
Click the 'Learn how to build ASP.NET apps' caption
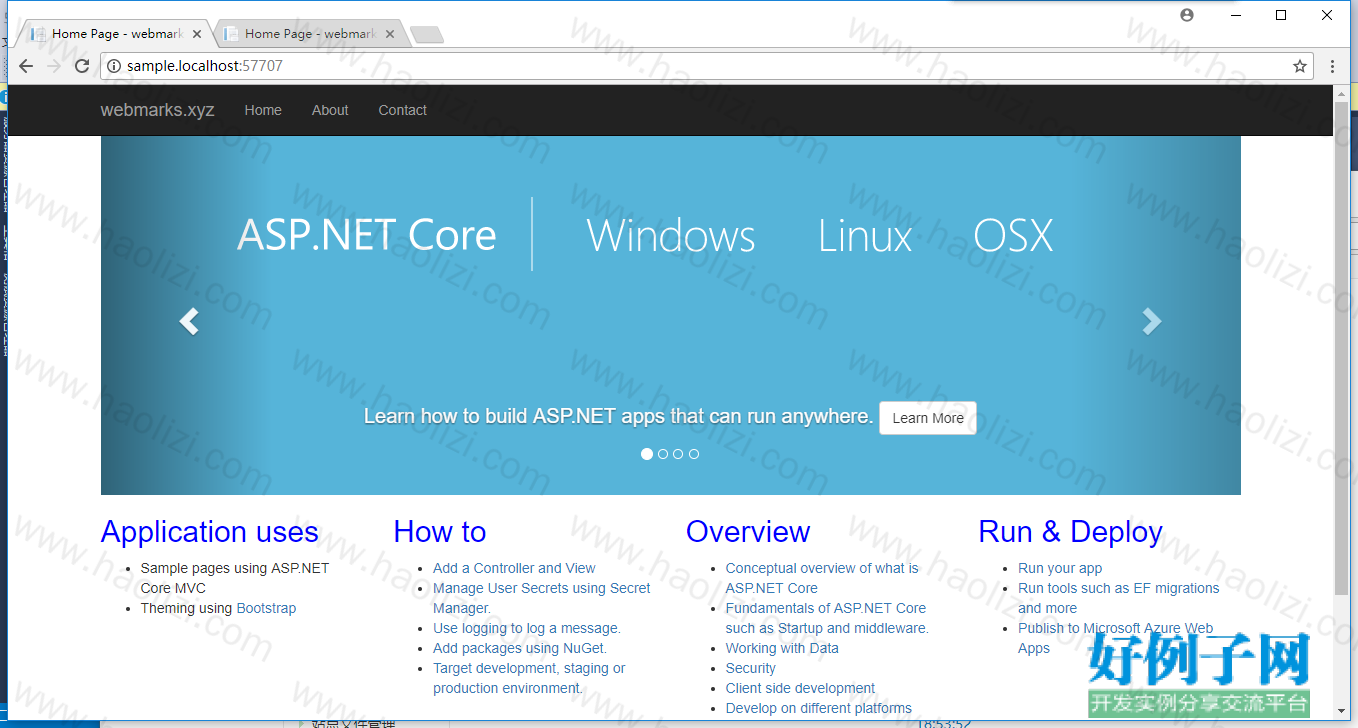click(618, 416)
